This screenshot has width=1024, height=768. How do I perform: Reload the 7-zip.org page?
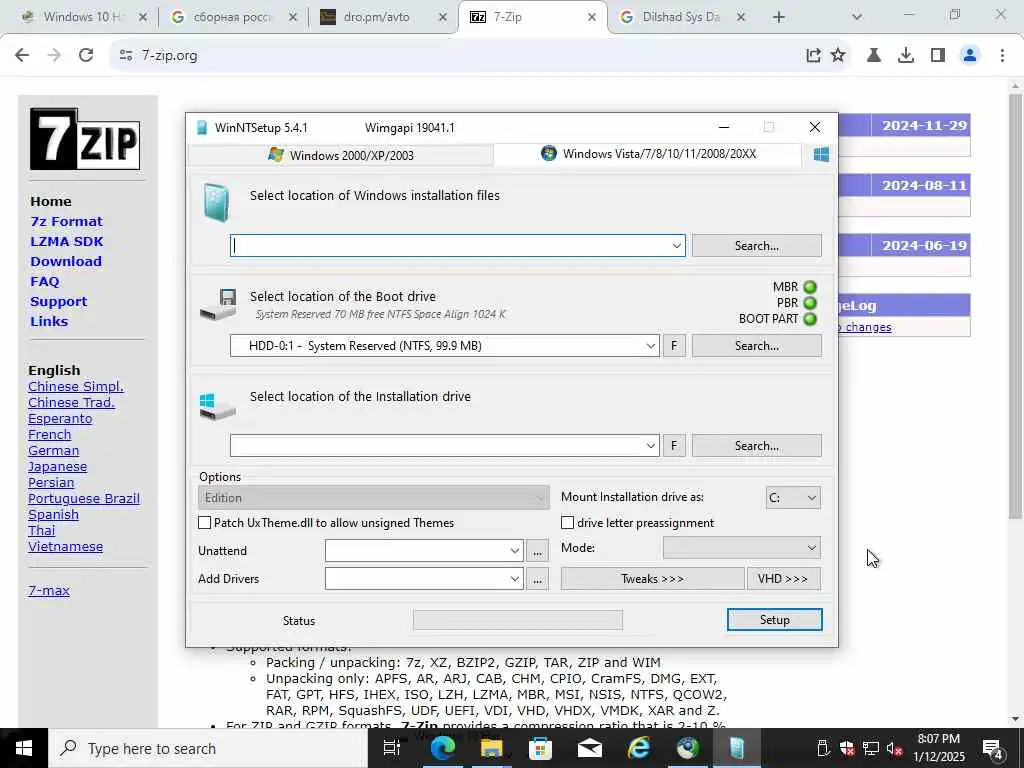[86, 56]
